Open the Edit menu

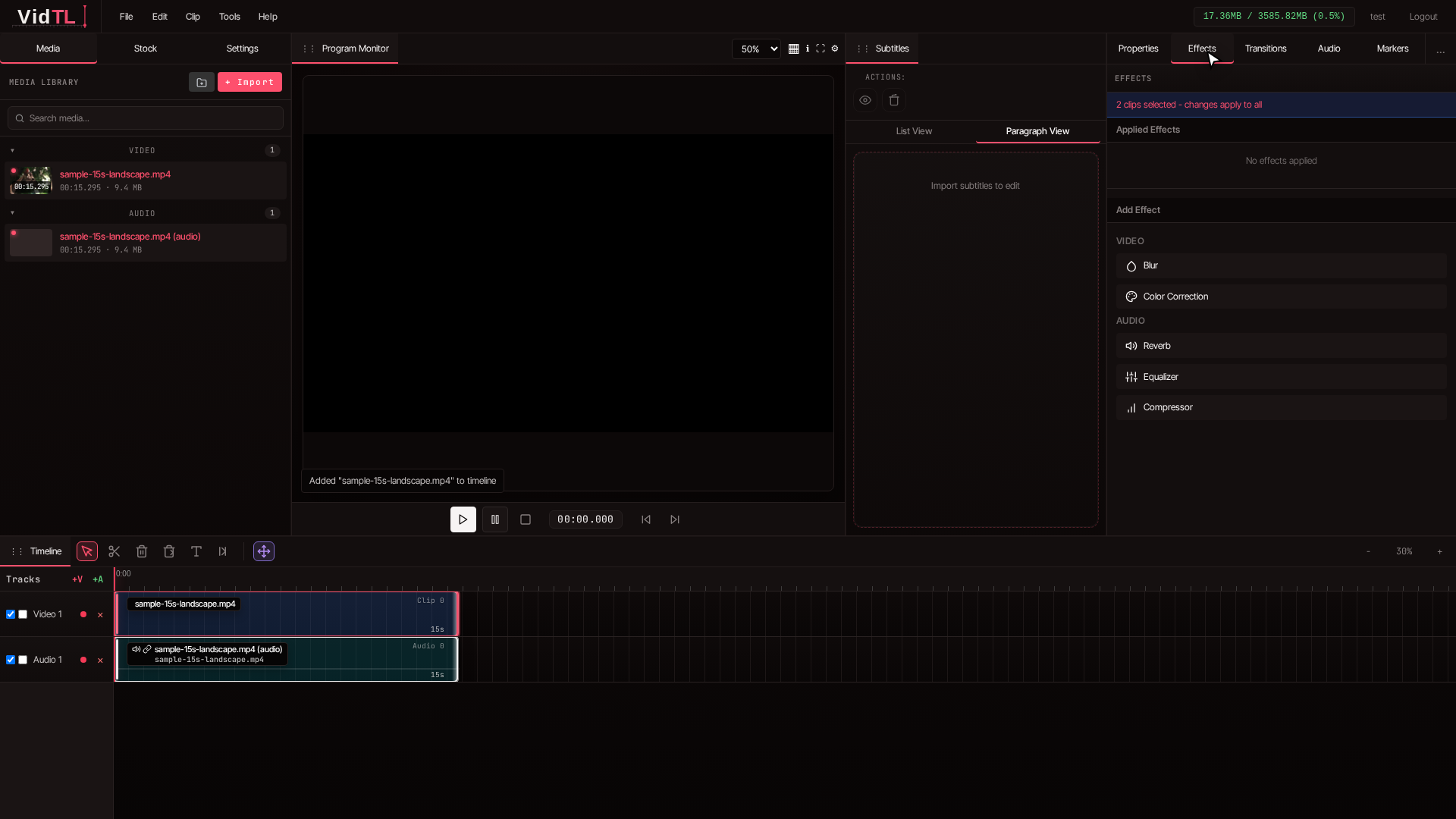(160, 17)
